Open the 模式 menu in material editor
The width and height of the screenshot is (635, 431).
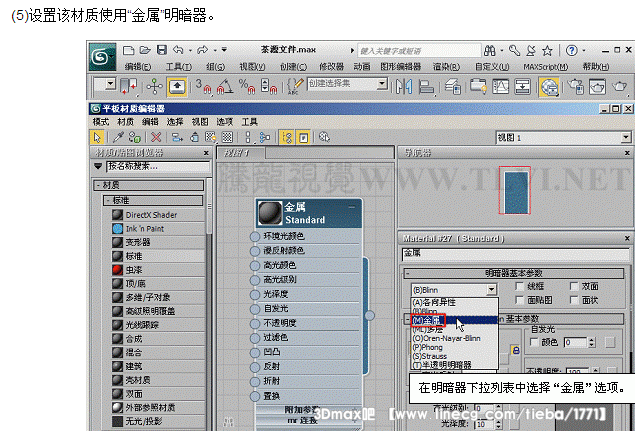point(101,122)
